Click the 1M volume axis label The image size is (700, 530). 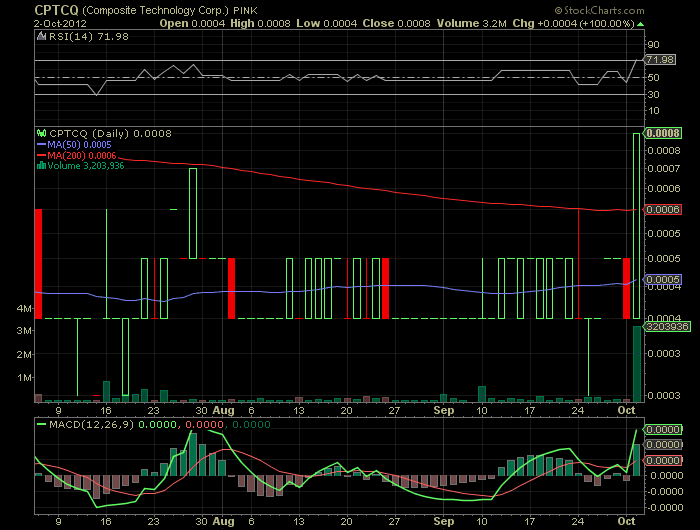tap(24, 378)
